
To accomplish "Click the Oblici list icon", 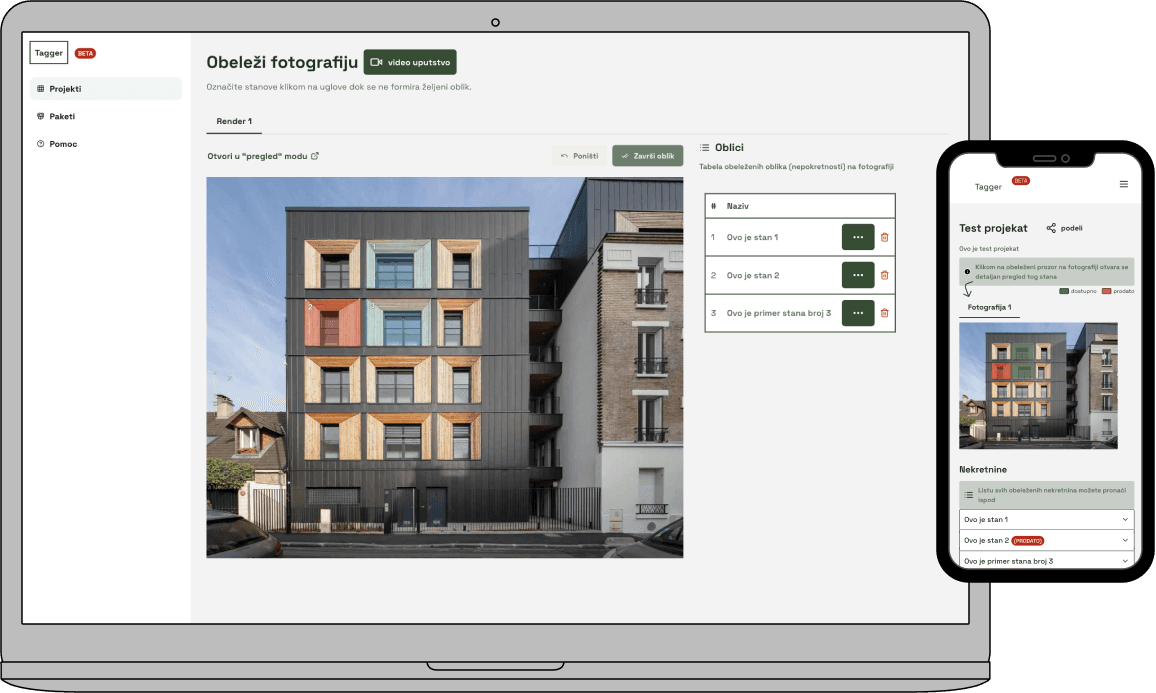I will pyautogui.click(x=704, y=147).
